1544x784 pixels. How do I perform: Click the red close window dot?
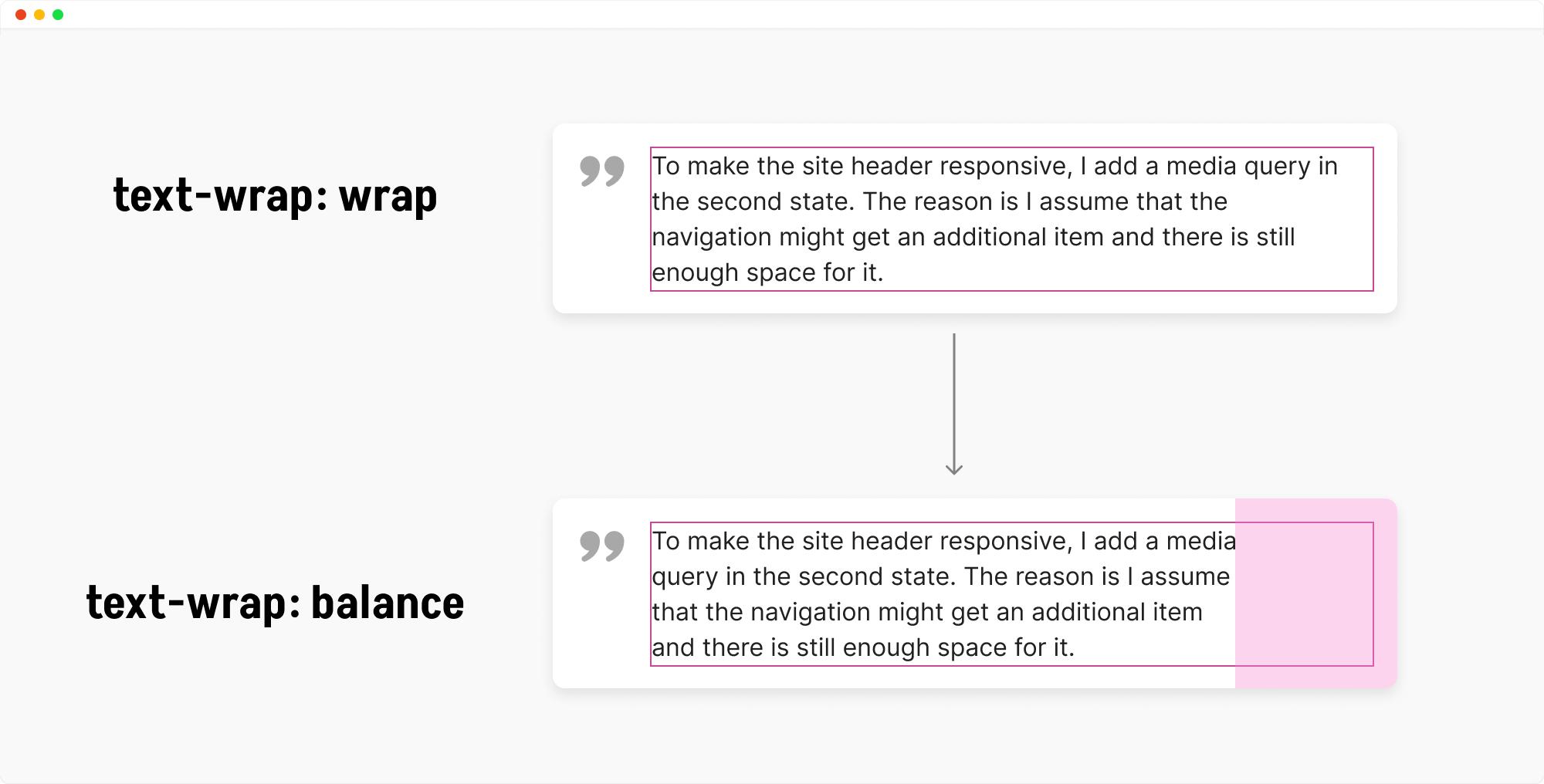(x=21, y=15)
